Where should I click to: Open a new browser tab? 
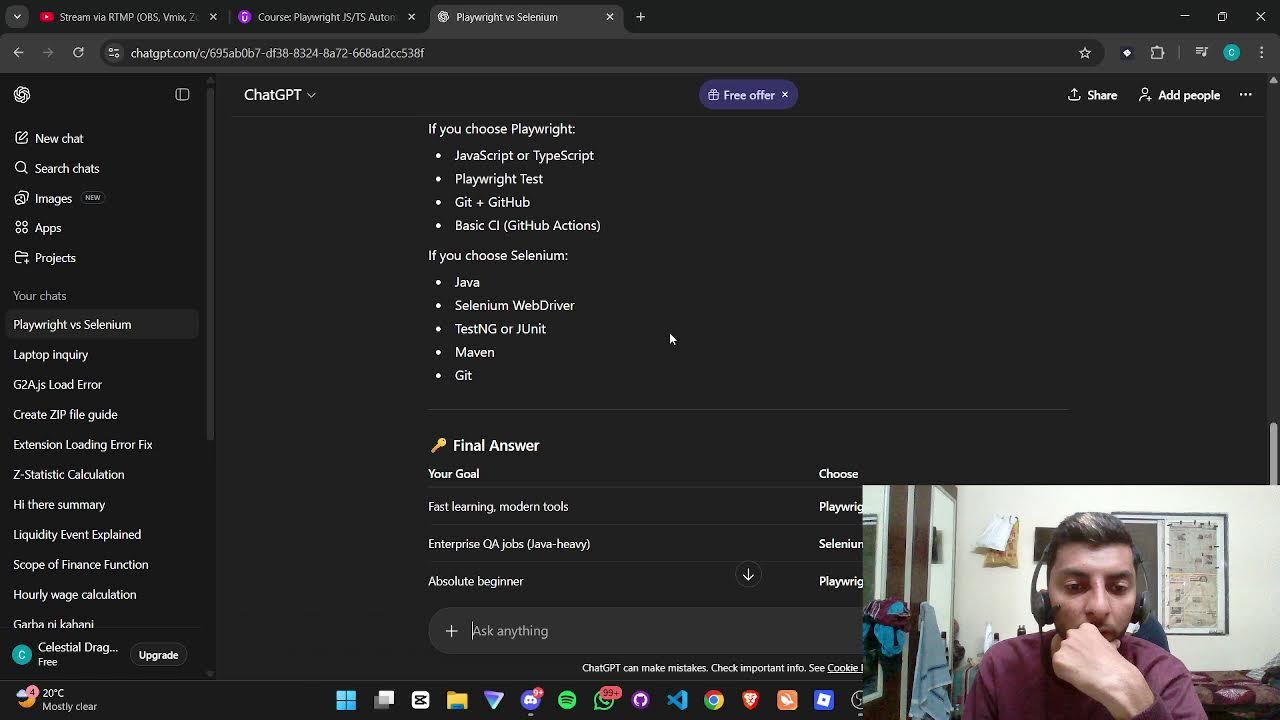641,17
